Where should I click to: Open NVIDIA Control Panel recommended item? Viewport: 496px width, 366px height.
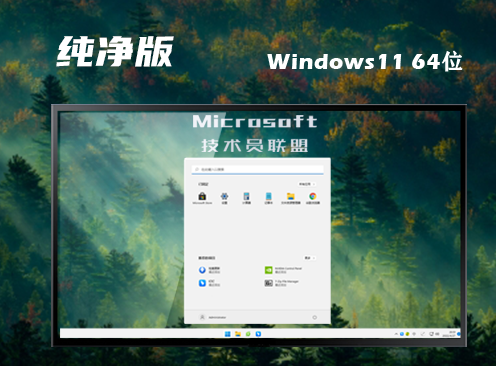point(283,270)
